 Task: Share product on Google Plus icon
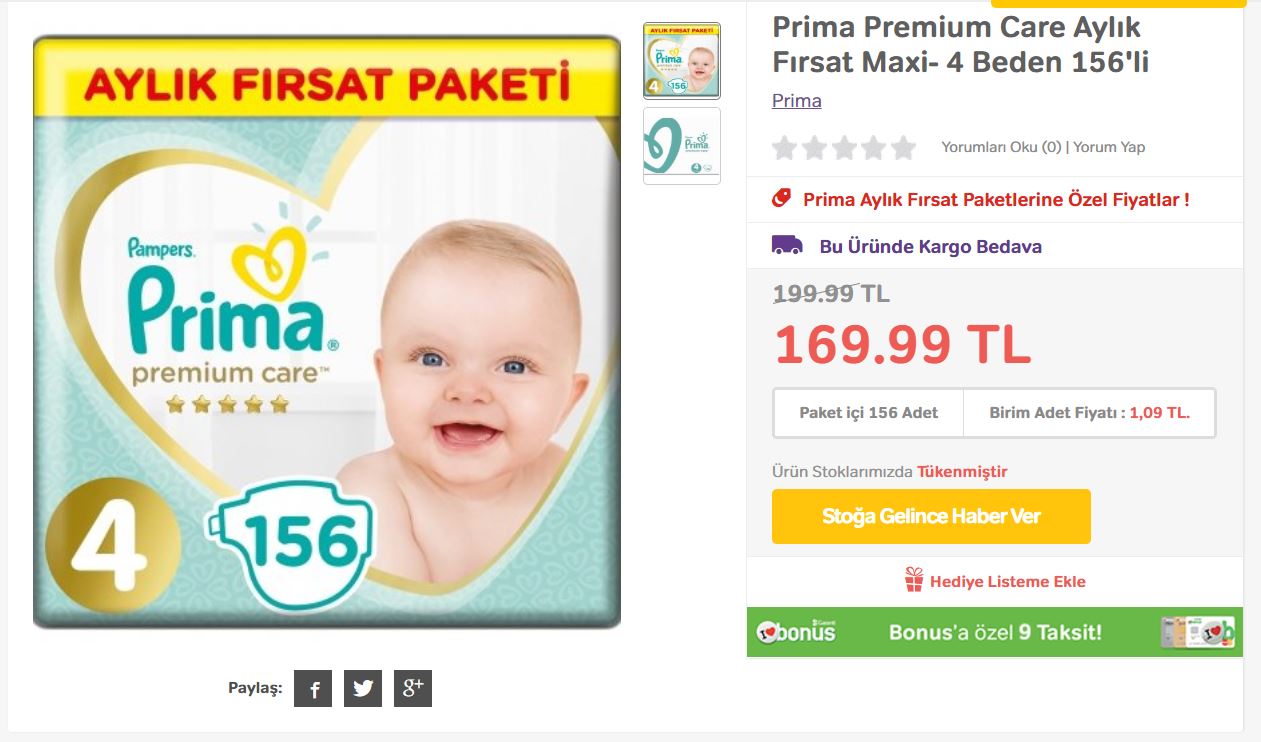413,688
